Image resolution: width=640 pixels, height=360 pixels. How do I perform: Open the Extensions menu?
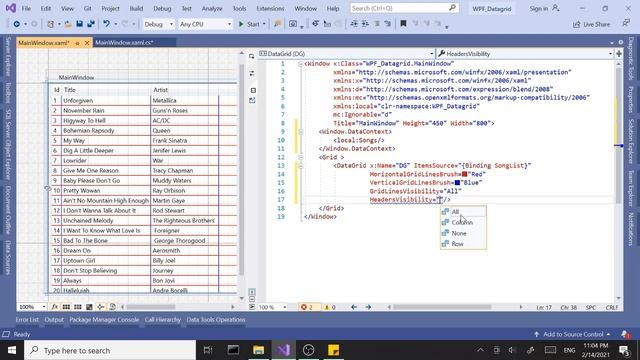click(x=270, y=8)
